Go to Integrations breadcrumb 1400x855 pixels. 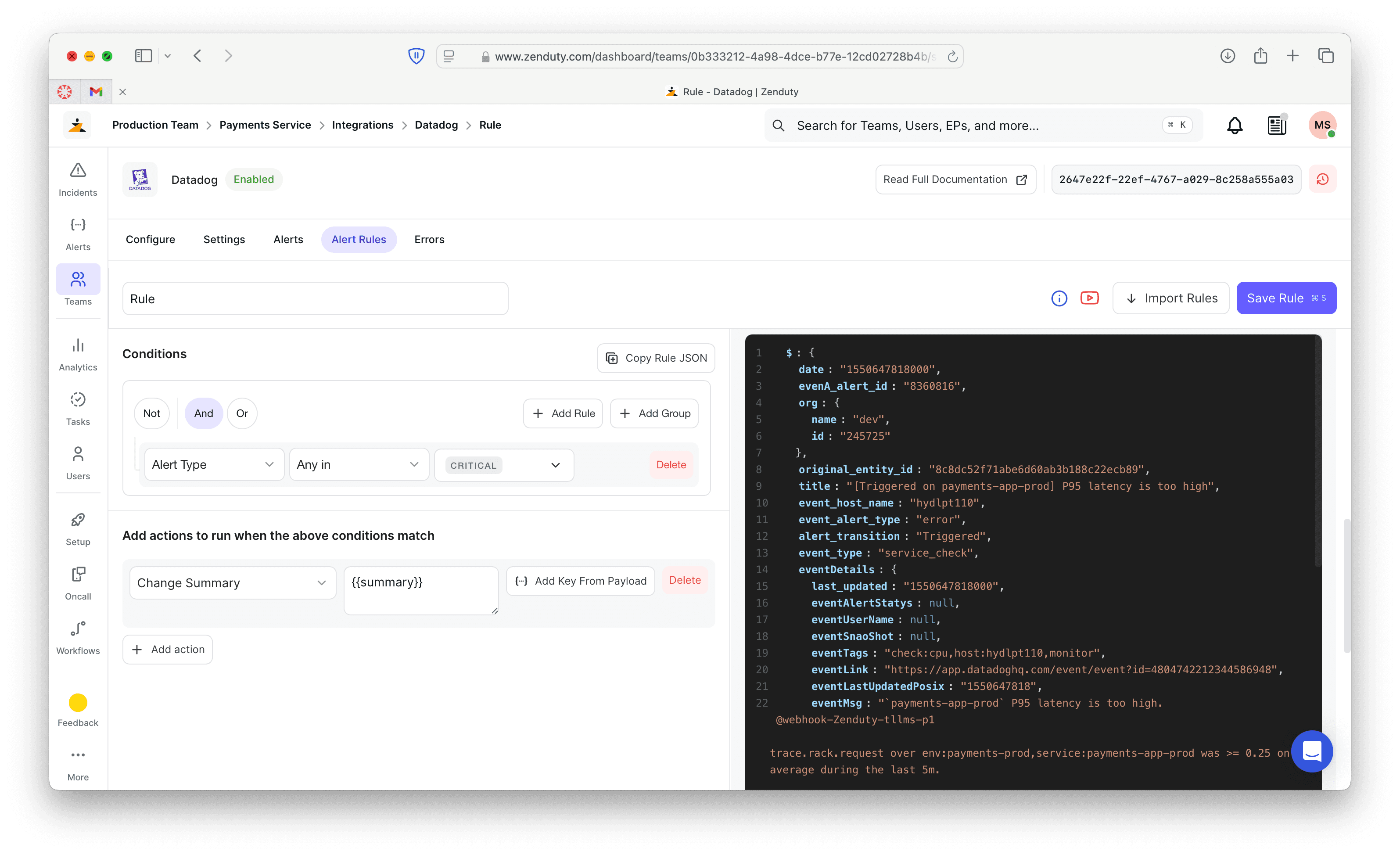click(x=363, y=125)
